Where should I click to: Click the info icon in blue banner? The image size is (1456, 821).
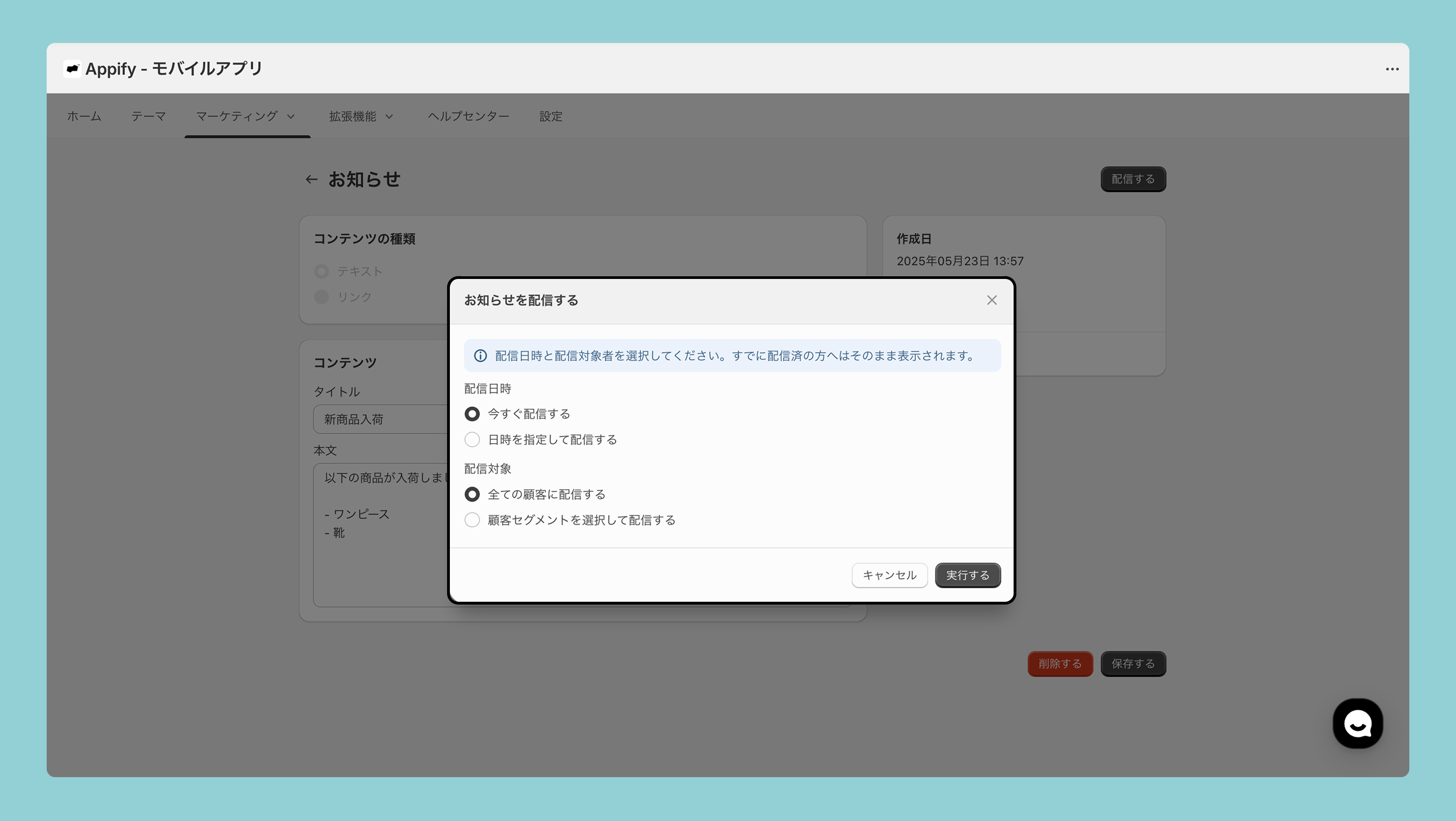480,356
